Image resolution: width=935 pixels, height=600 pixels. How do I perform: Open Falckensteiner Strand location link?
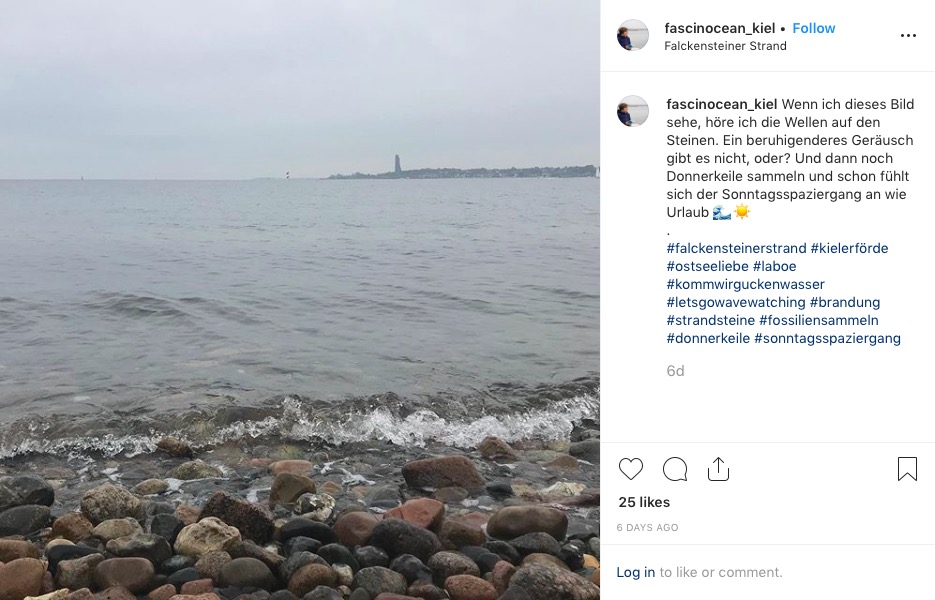tap(725, 46)
